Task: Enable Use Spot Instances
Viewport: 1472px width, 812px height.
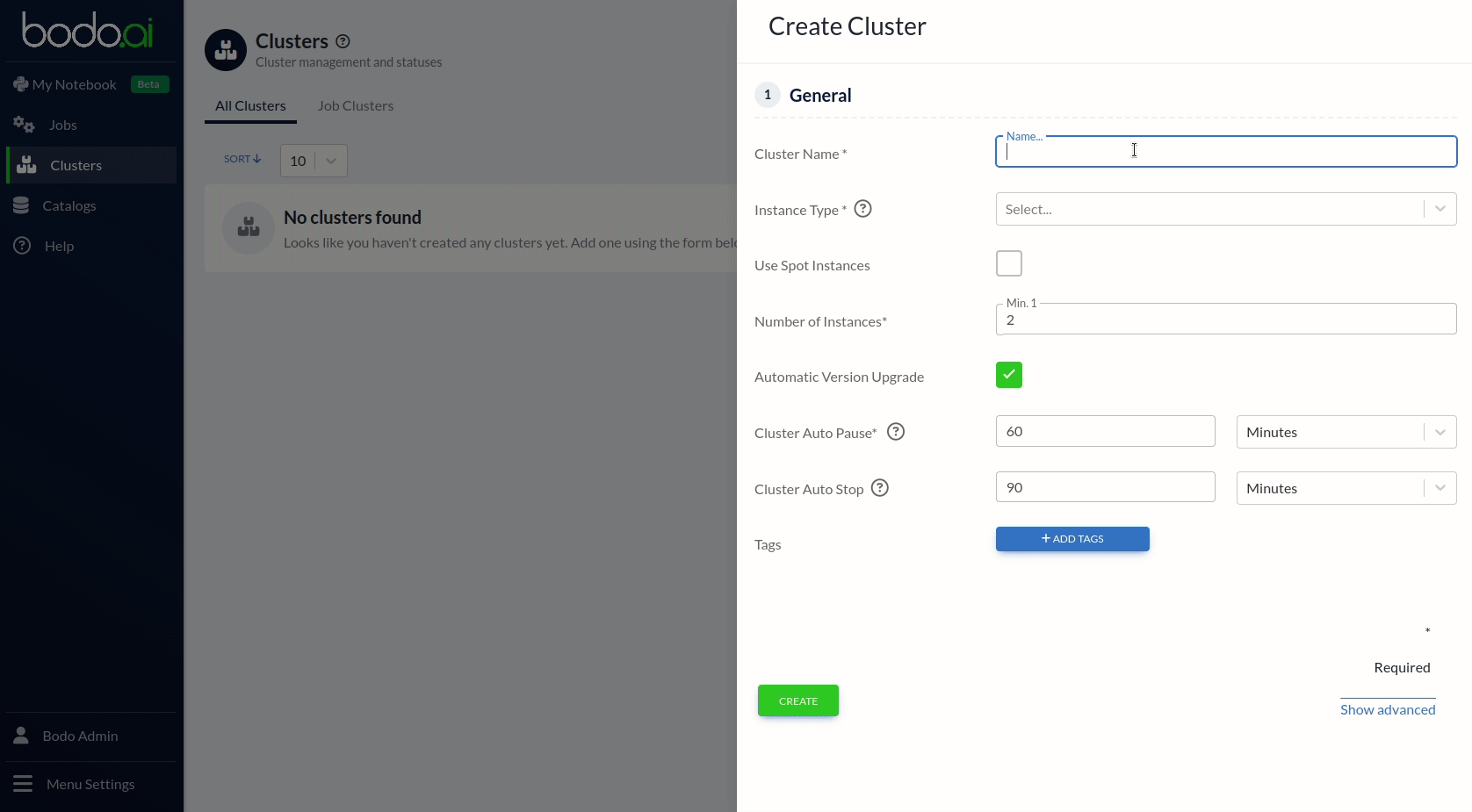Action: pyautogui.click(x=1008, y=263)
